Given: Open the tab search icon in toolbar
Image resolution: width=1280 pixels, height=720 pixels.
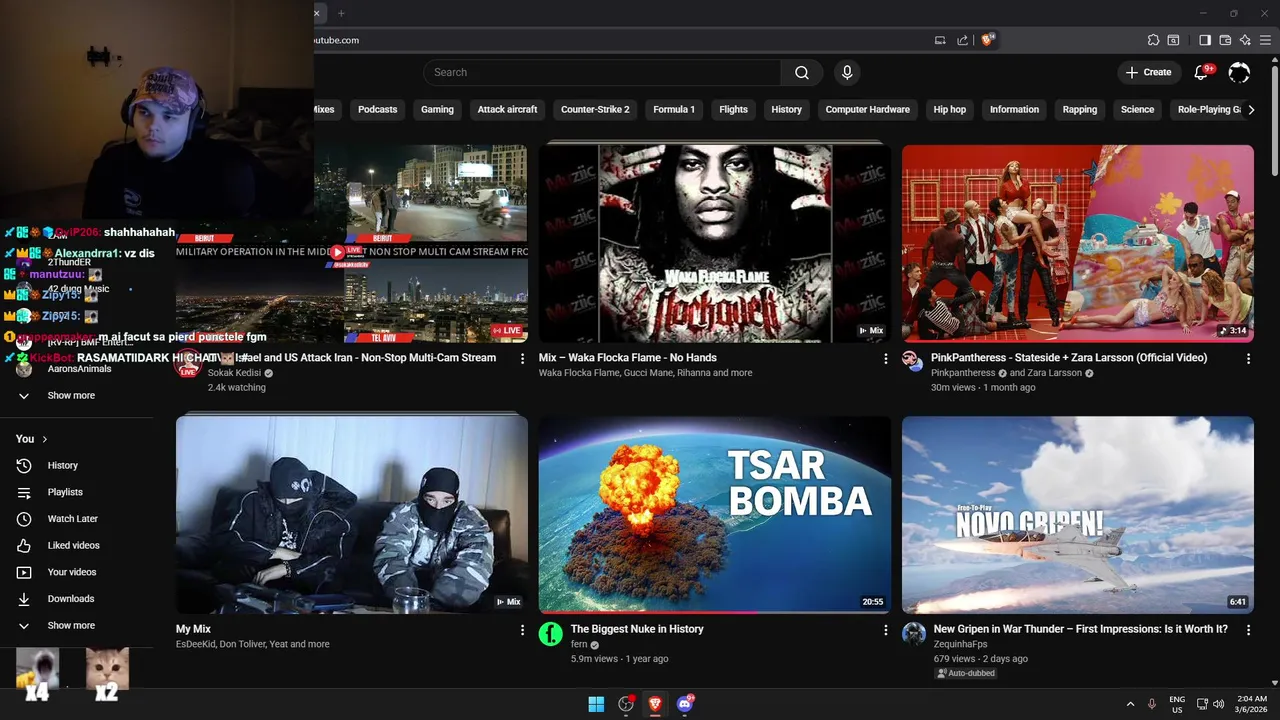Looking at the screenshot, I should 1174,40.
